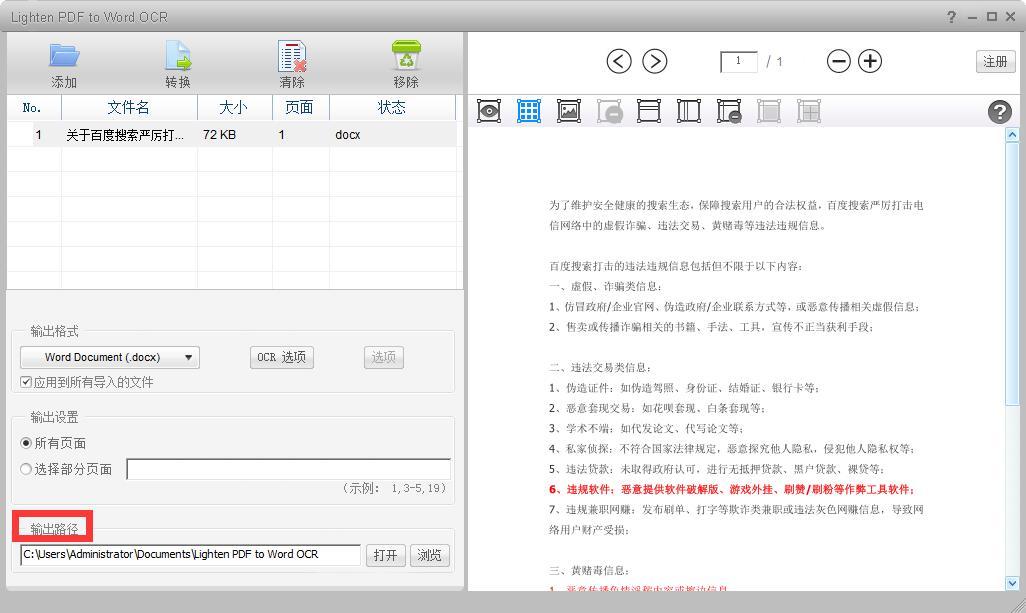The width and height of the screenshot is (1026, 613).
Task: Select the mark image area tool
Action: 569,111
